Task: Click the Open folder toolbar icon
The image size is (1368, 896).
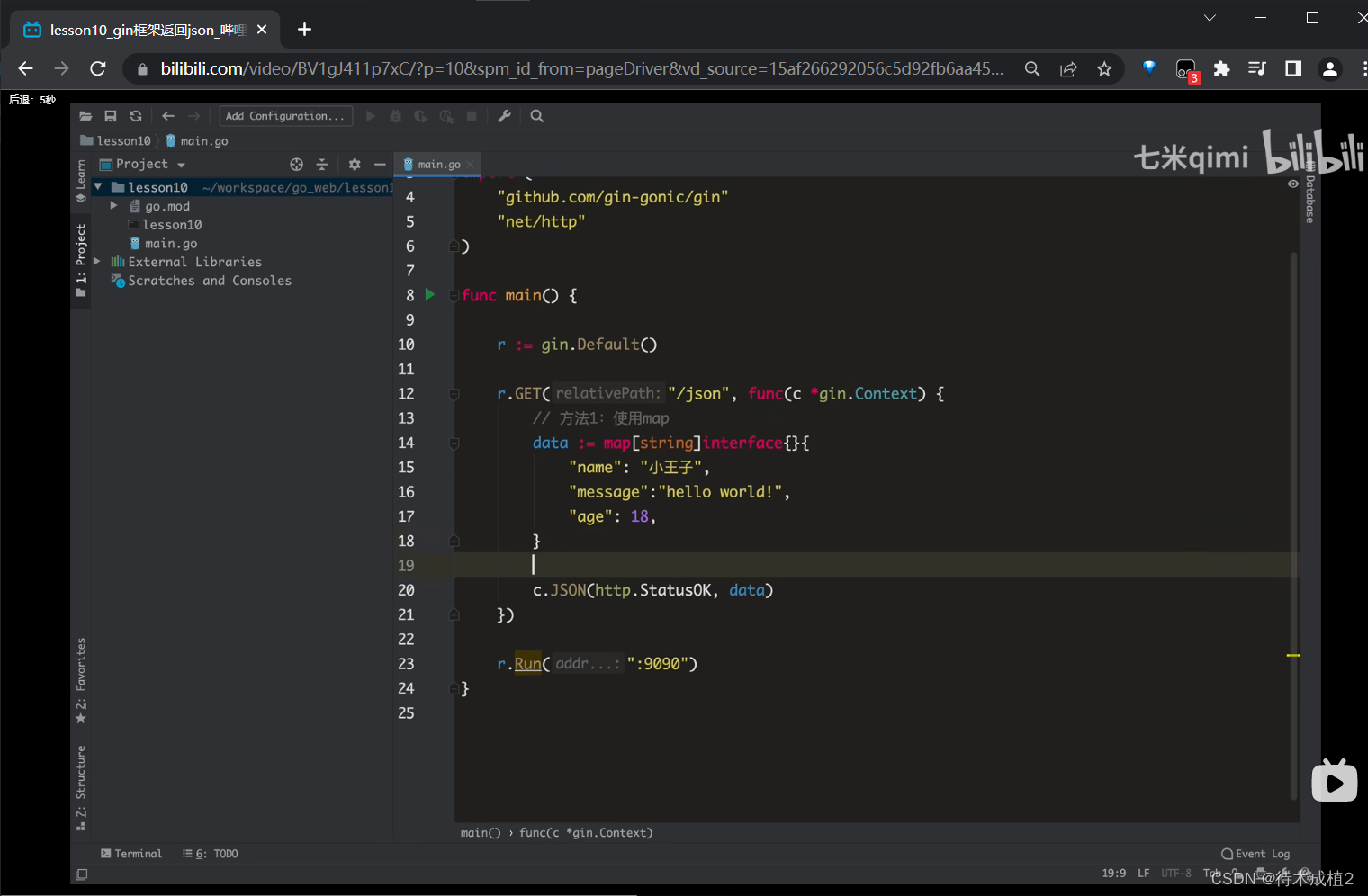Action: click(x=85, y=116)
